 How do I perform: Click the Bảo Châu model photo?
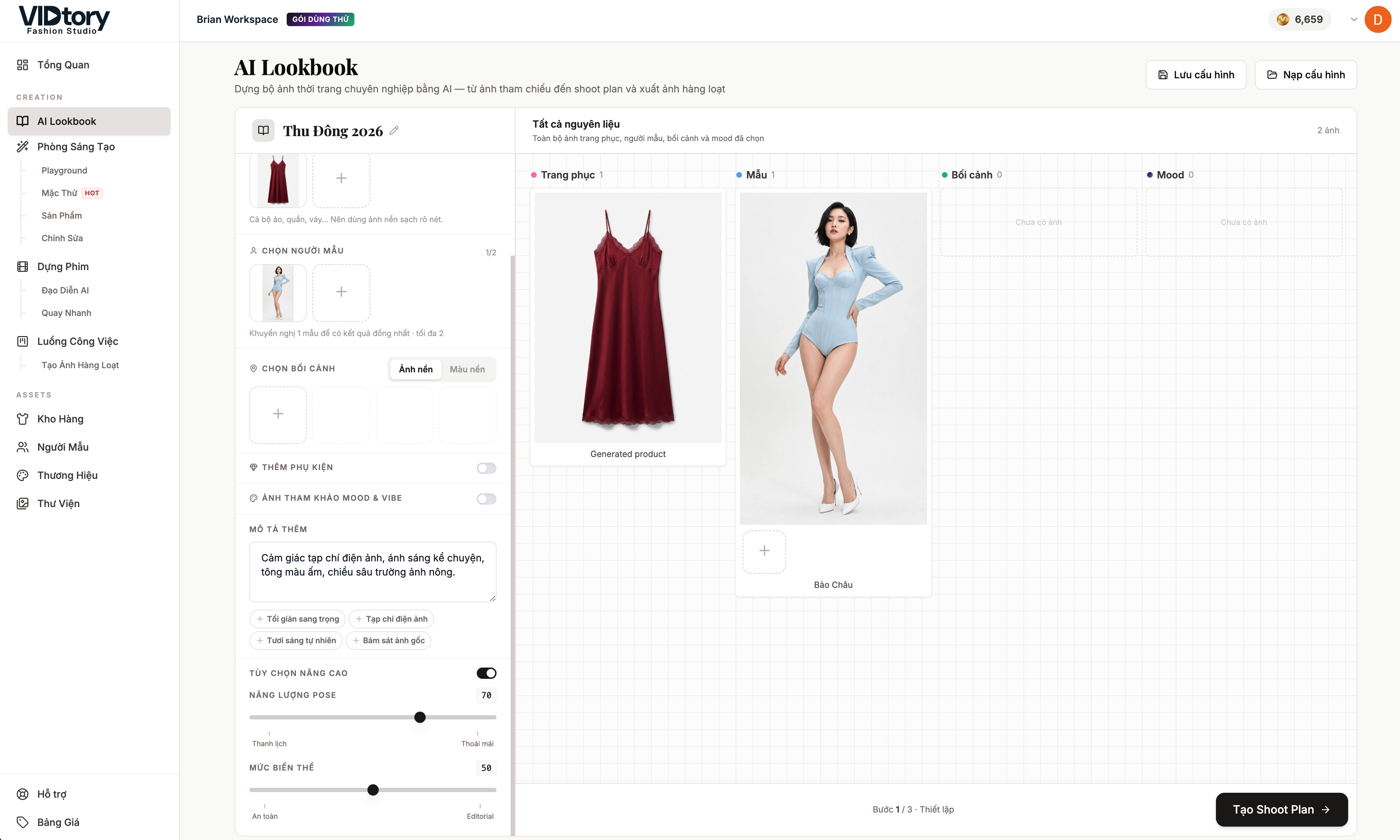pos(833,358)
